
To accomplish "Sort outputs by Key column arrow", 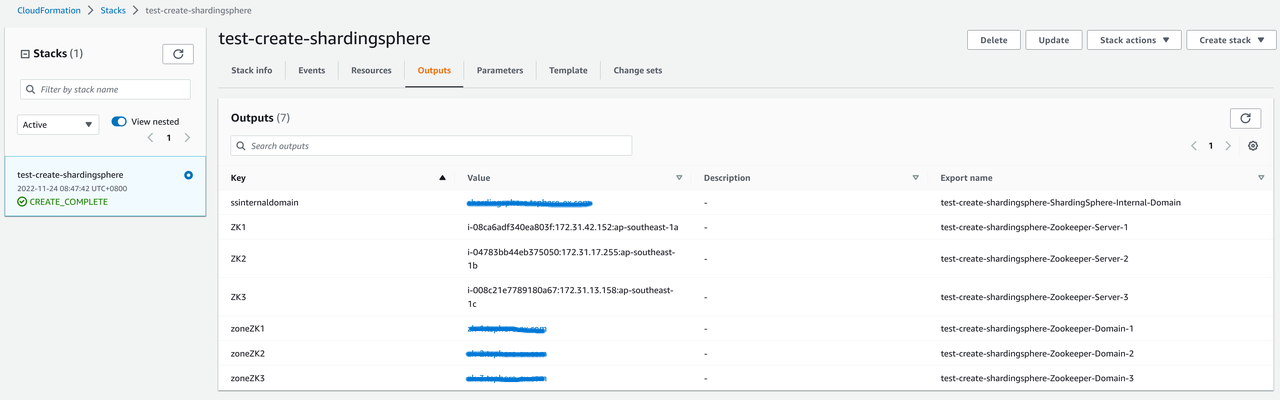I will click(x=442, y=178).
